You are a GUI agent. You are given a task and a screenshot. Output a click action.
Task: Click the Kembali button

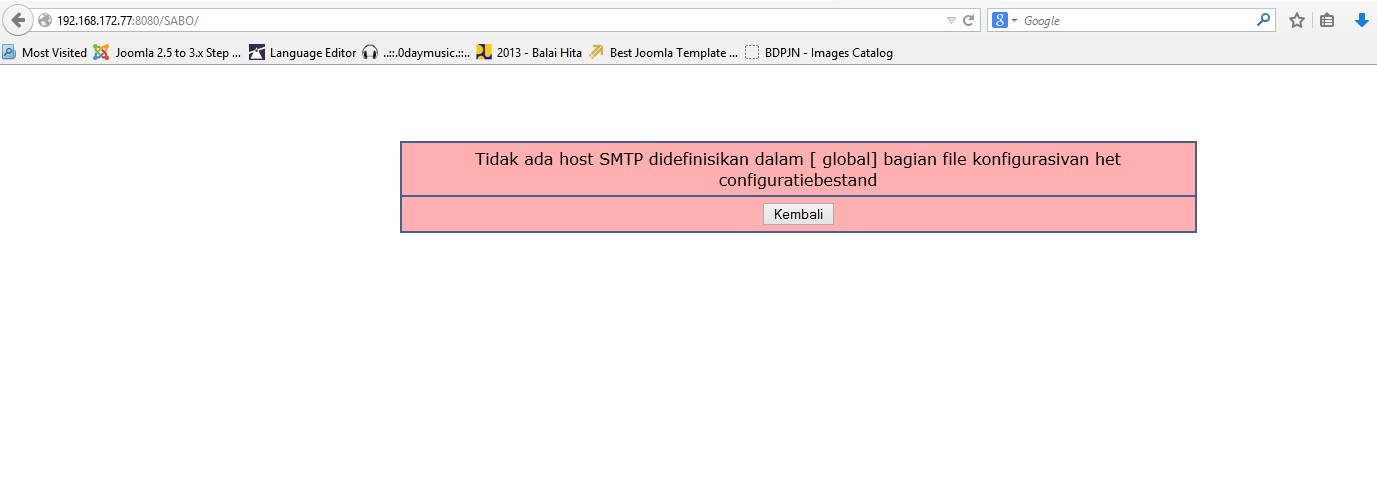tap(798, 214)
